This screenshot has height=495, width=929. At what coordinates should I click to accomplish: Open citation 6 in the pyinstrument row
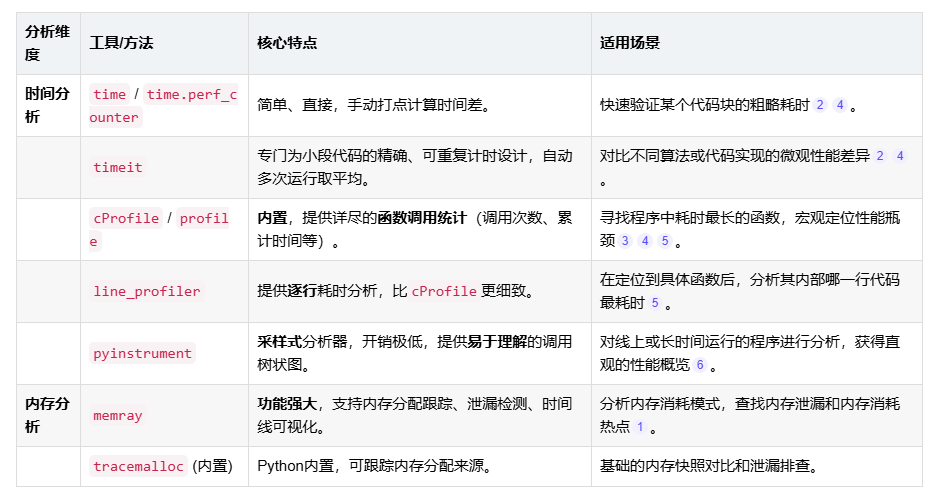[x=700, y=365]
